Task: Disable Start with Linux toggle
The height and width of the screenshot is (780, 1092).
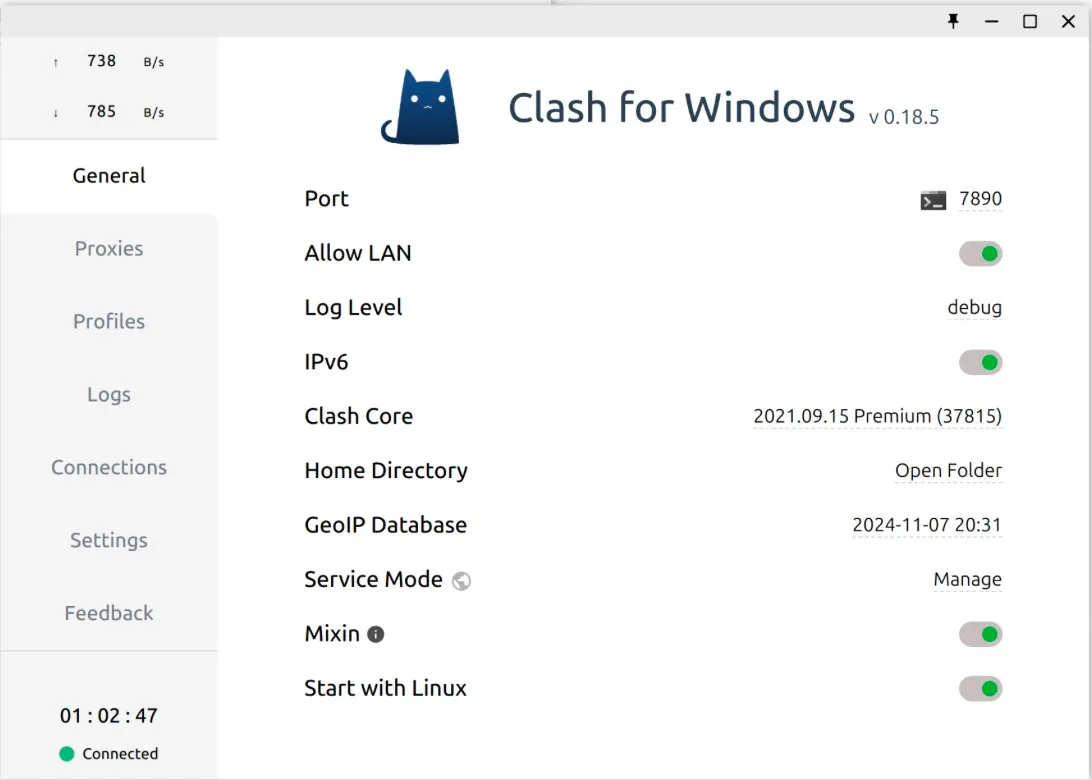Action: pos(980,688)
